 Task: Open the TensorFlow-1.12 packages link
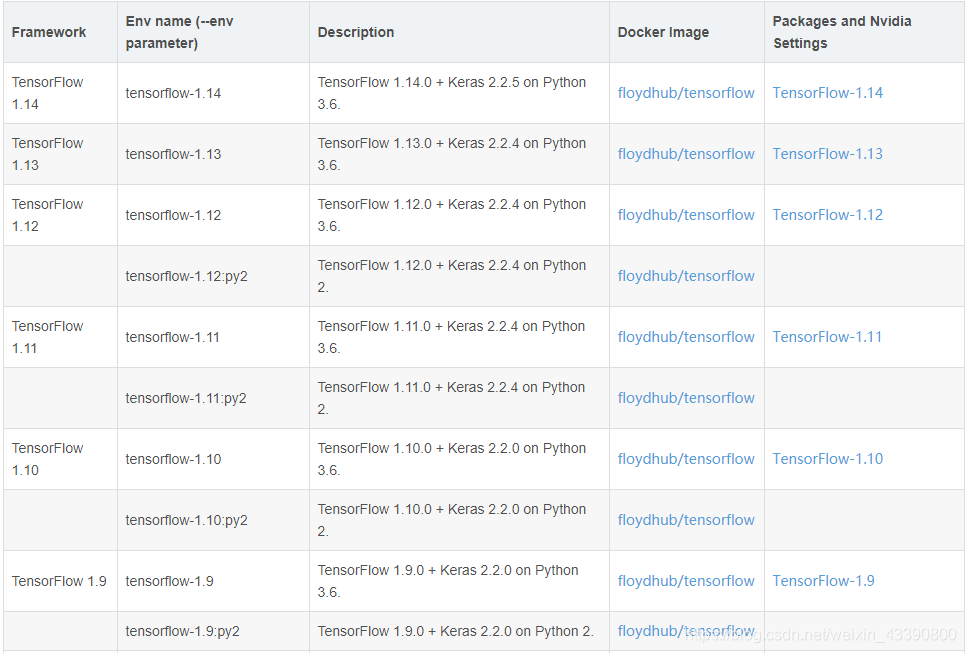tap(827, 215)
